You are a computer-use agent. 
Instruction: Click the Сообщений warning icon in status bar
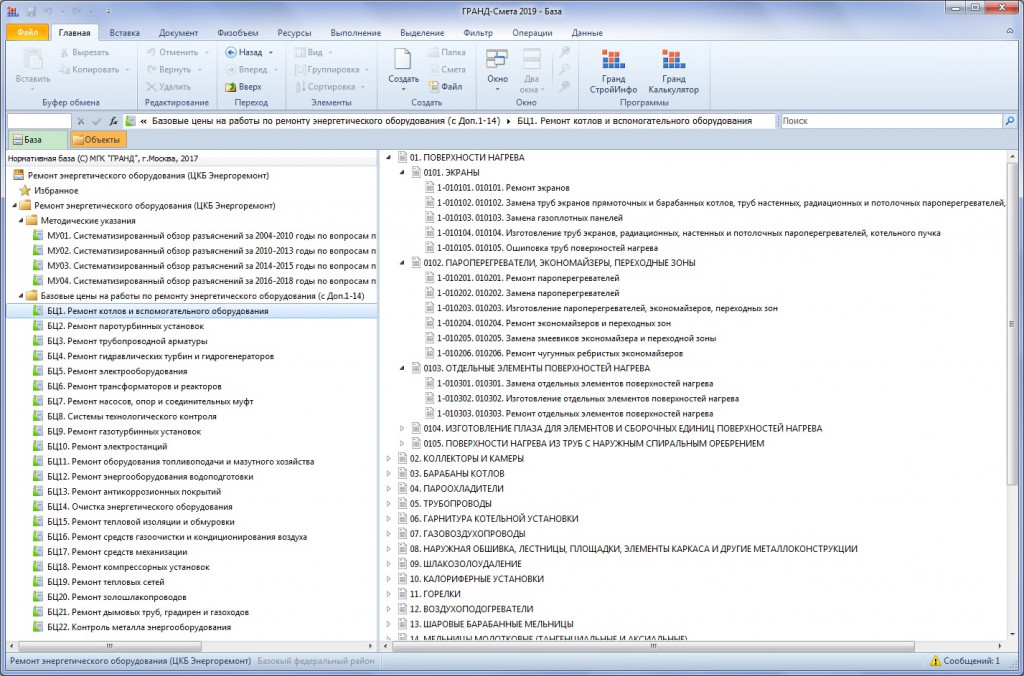tap(935, 661)
